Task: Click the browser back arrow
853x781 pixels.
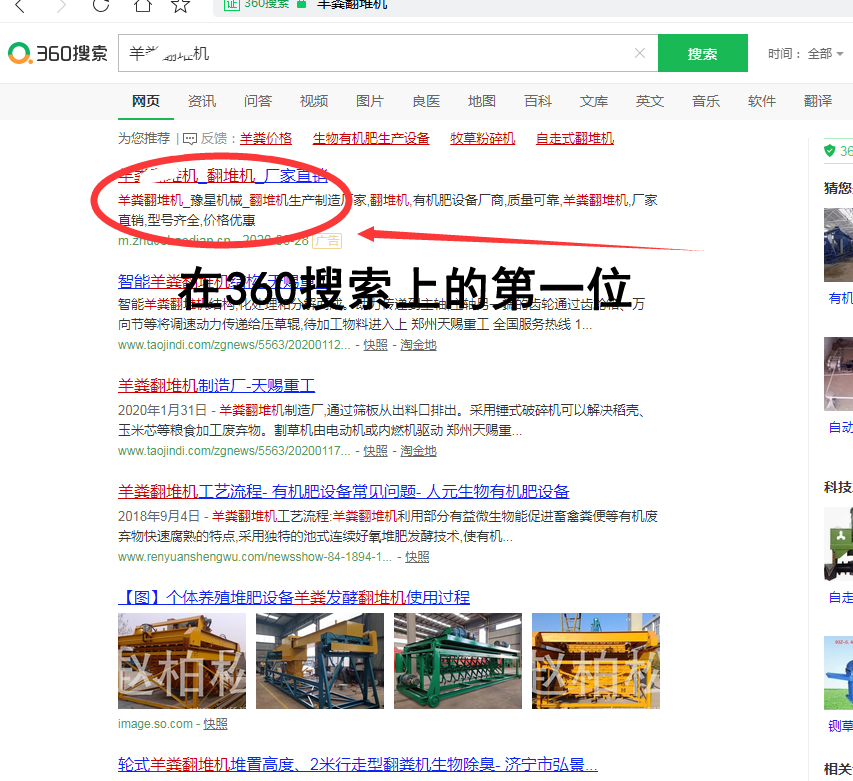Action: tap(20, 6)
